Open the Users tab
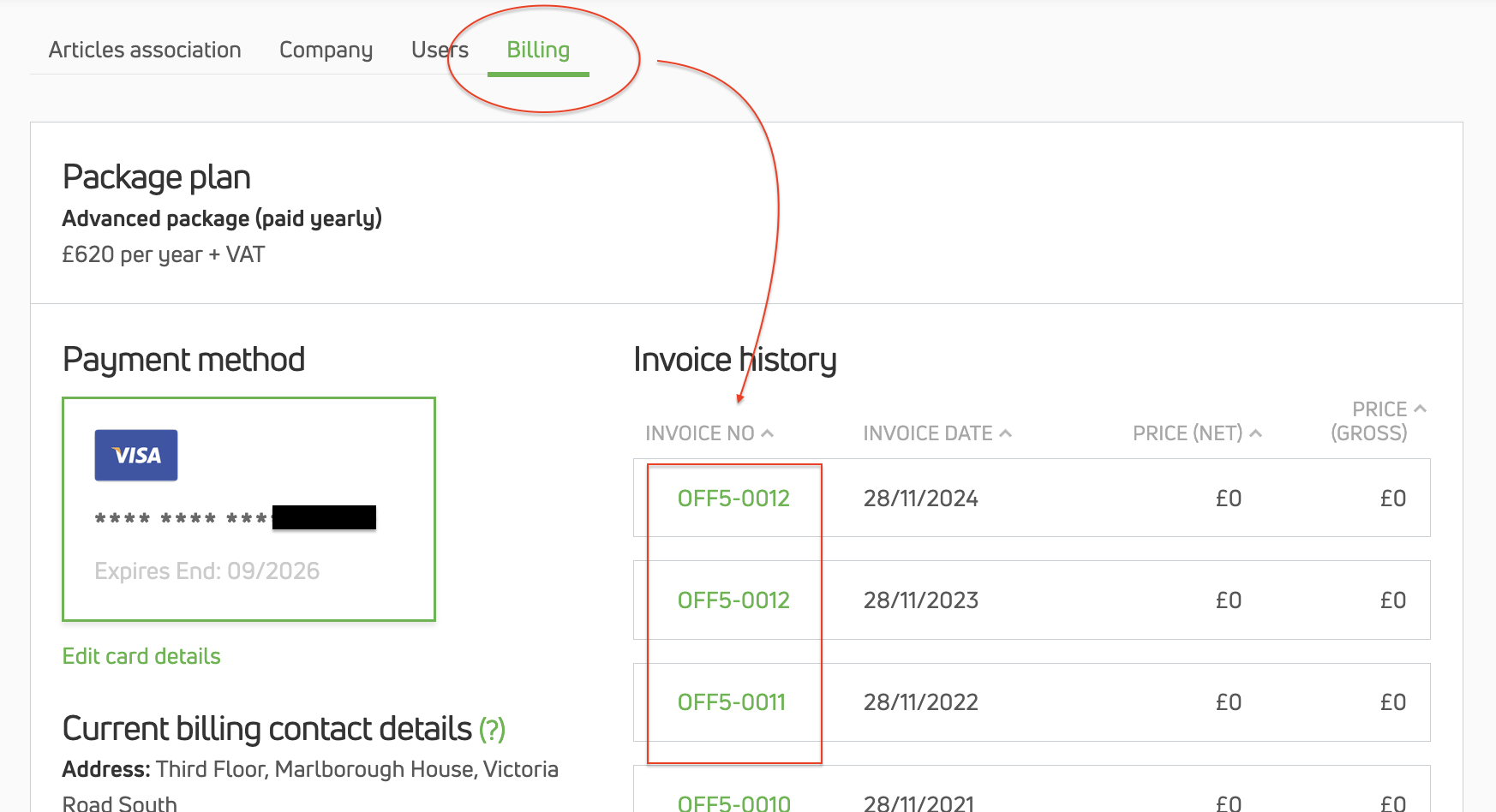 click(439, 50)
